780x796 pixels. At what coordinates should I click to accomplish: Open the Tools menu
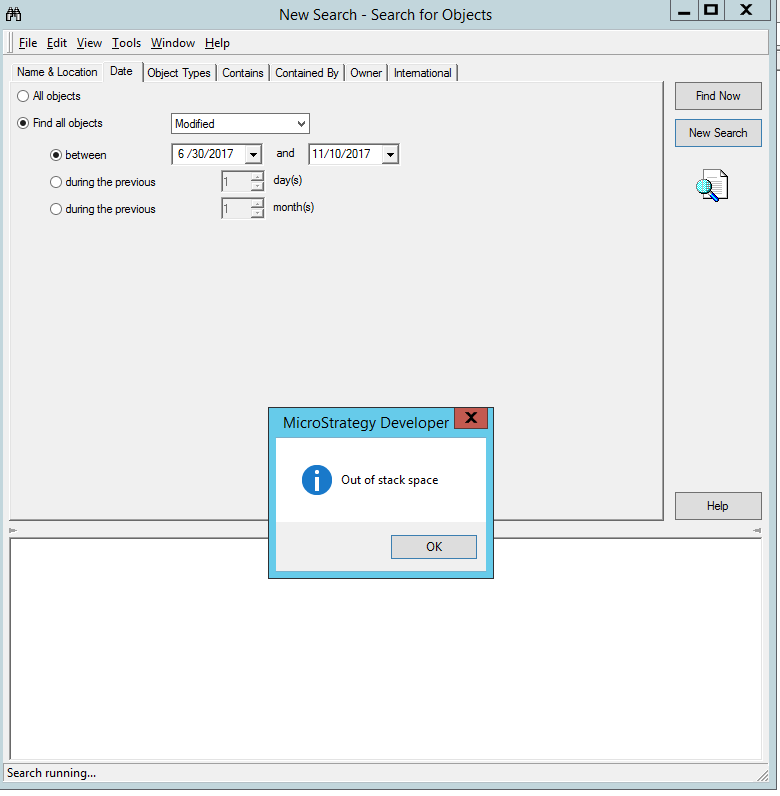pos(126,43)
